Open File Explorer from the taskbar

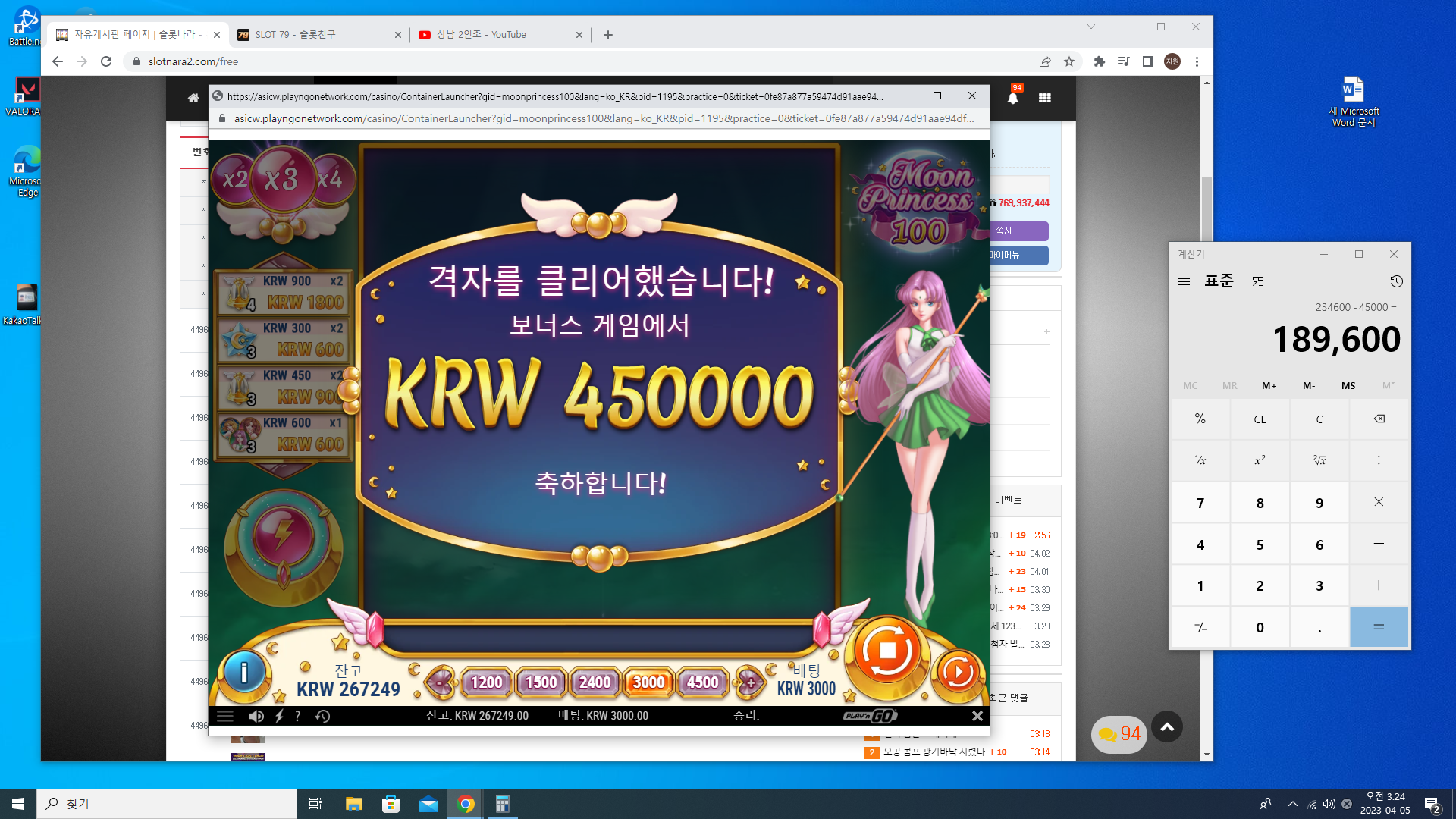(x=353, y=804)
